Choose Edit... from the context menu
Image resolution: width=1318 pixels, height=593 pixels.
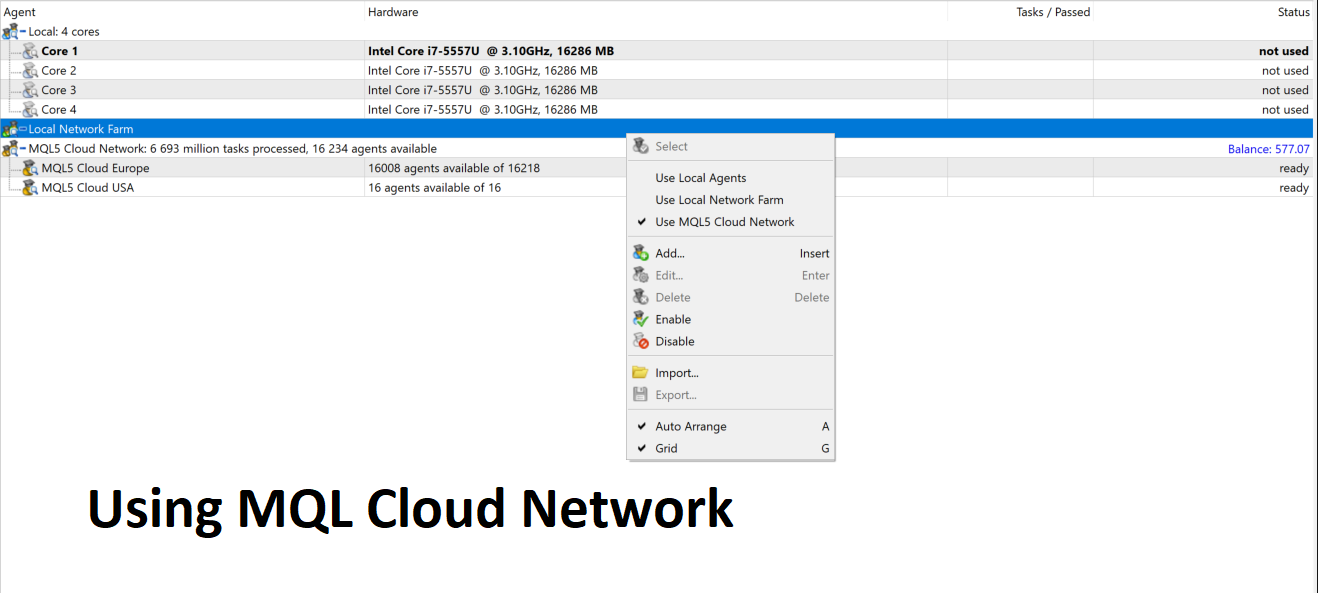coord(730,275)
